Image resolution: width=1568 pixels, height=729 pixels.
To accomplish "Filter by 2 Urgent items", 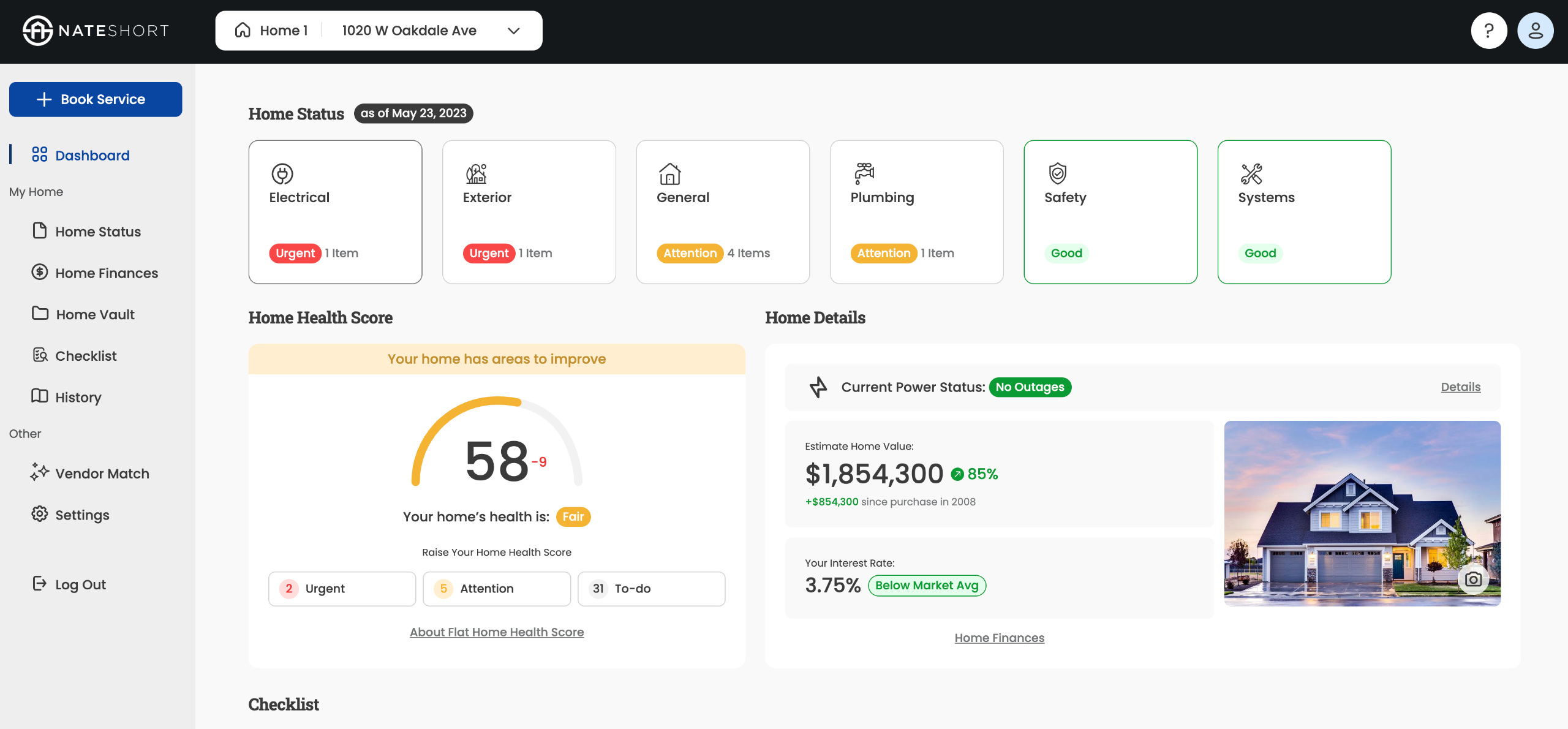I will pyautogui.click(x=342, y=589).
